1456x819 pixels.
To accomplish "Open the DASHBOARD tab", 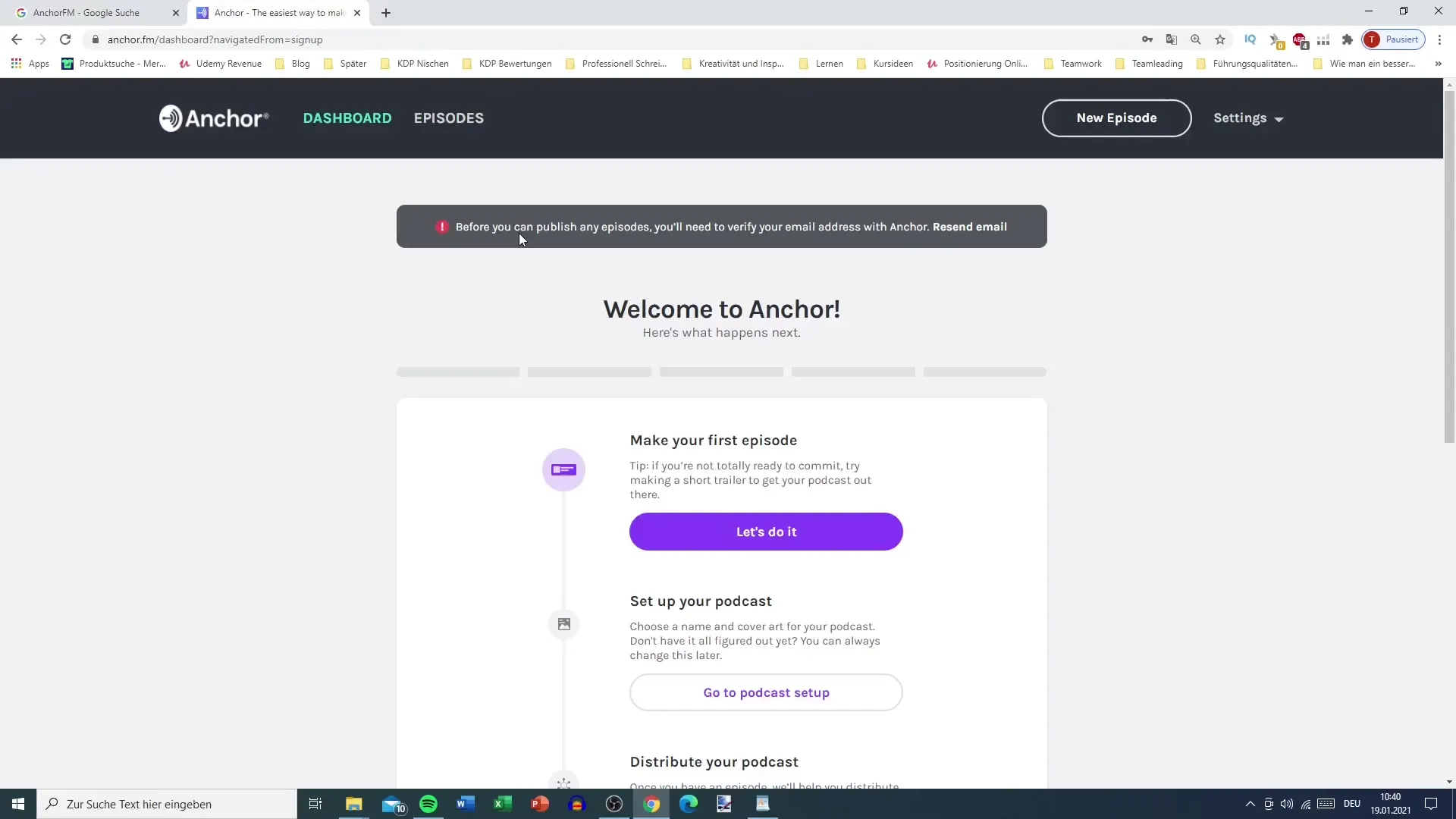I will 347,118.
